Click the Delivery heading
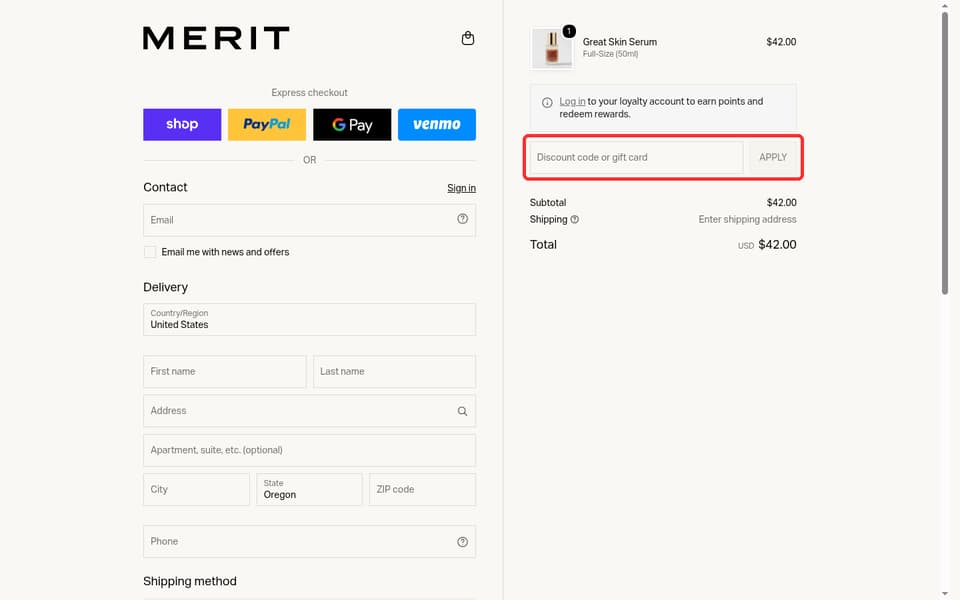 click(x=165, y=287)
